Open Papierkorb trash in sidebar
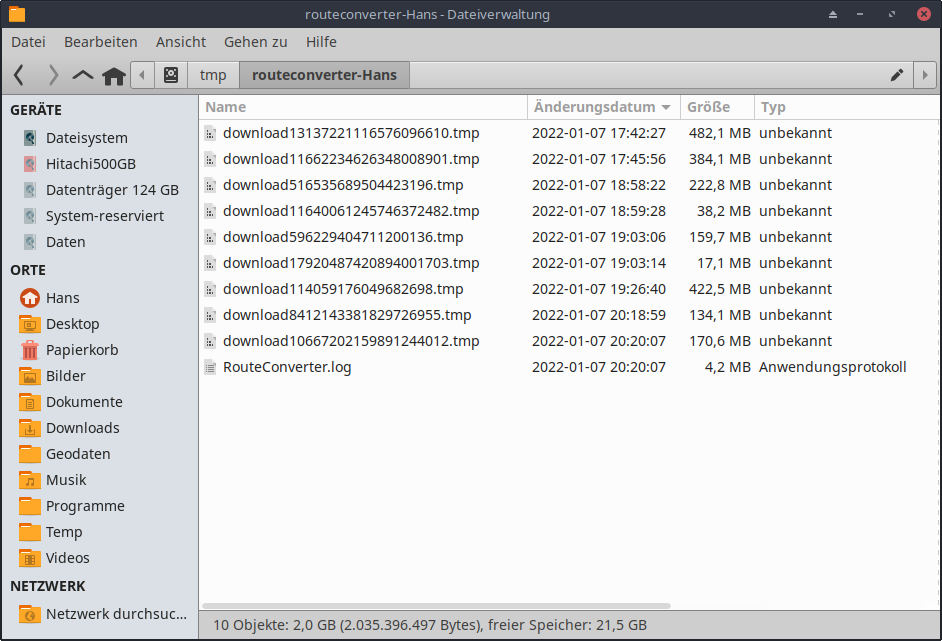The image size is (942, 641). (82, 350)
